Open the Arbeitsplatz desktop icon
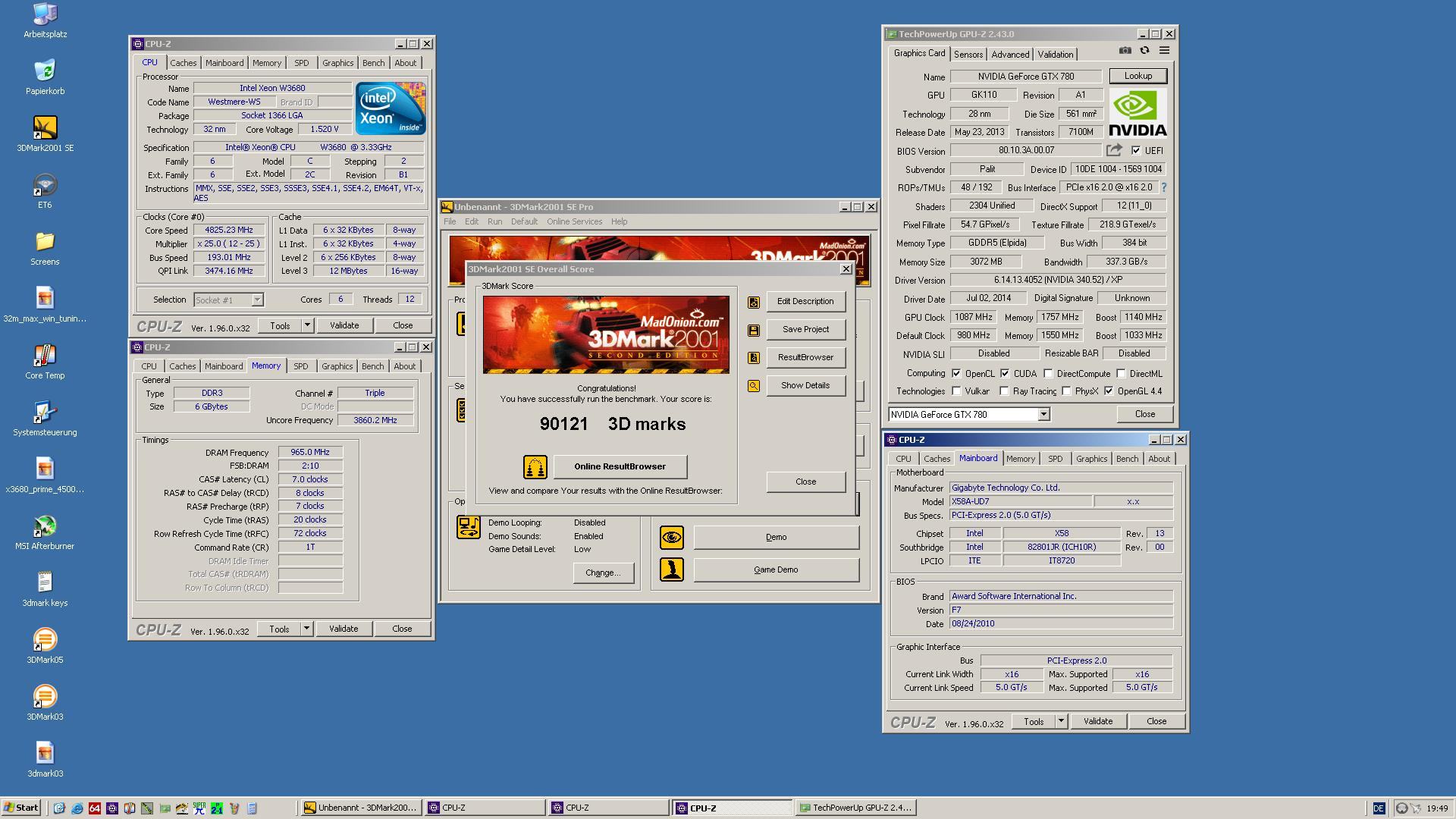The height and width of the screenshot is (819, 1456). (x=45, y=20)
